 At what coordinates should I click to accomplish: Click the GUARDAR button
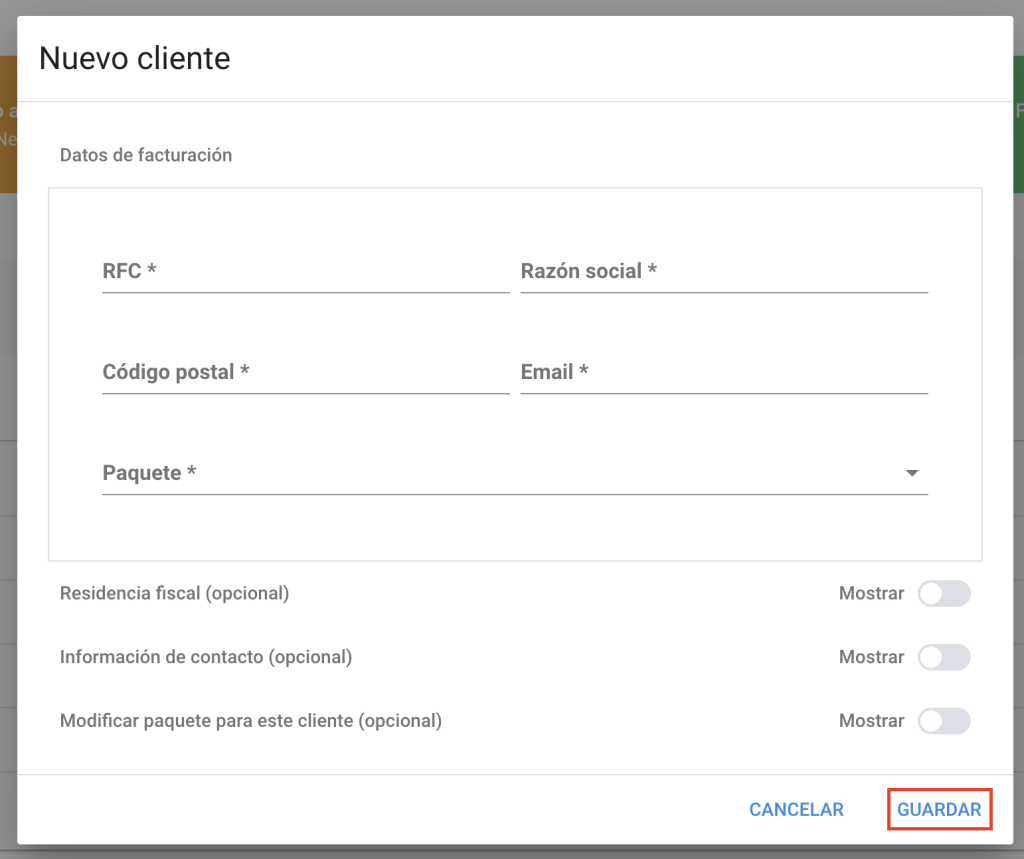(939, 809)
